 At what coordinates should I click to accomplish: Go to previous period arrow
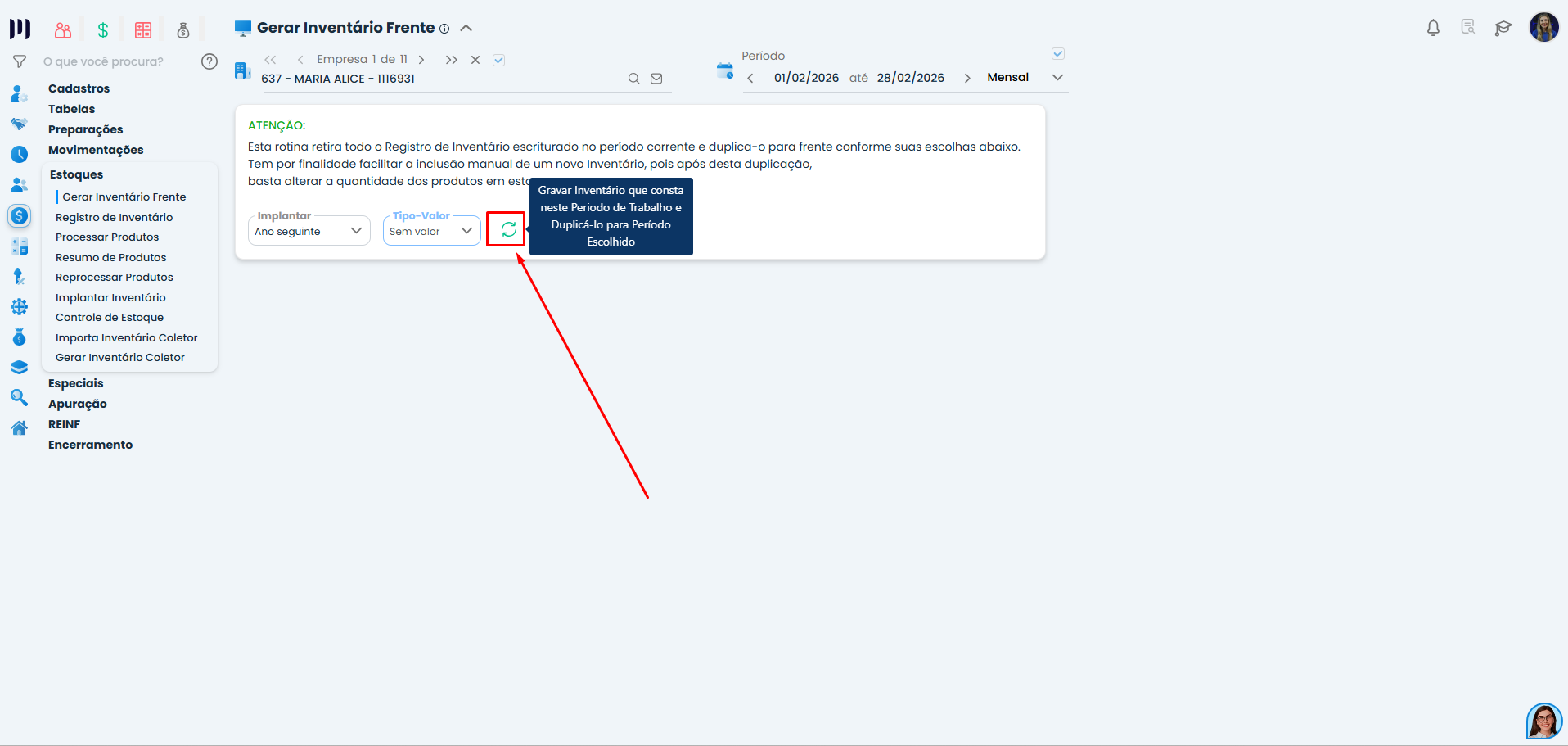(x=750, y=79)
